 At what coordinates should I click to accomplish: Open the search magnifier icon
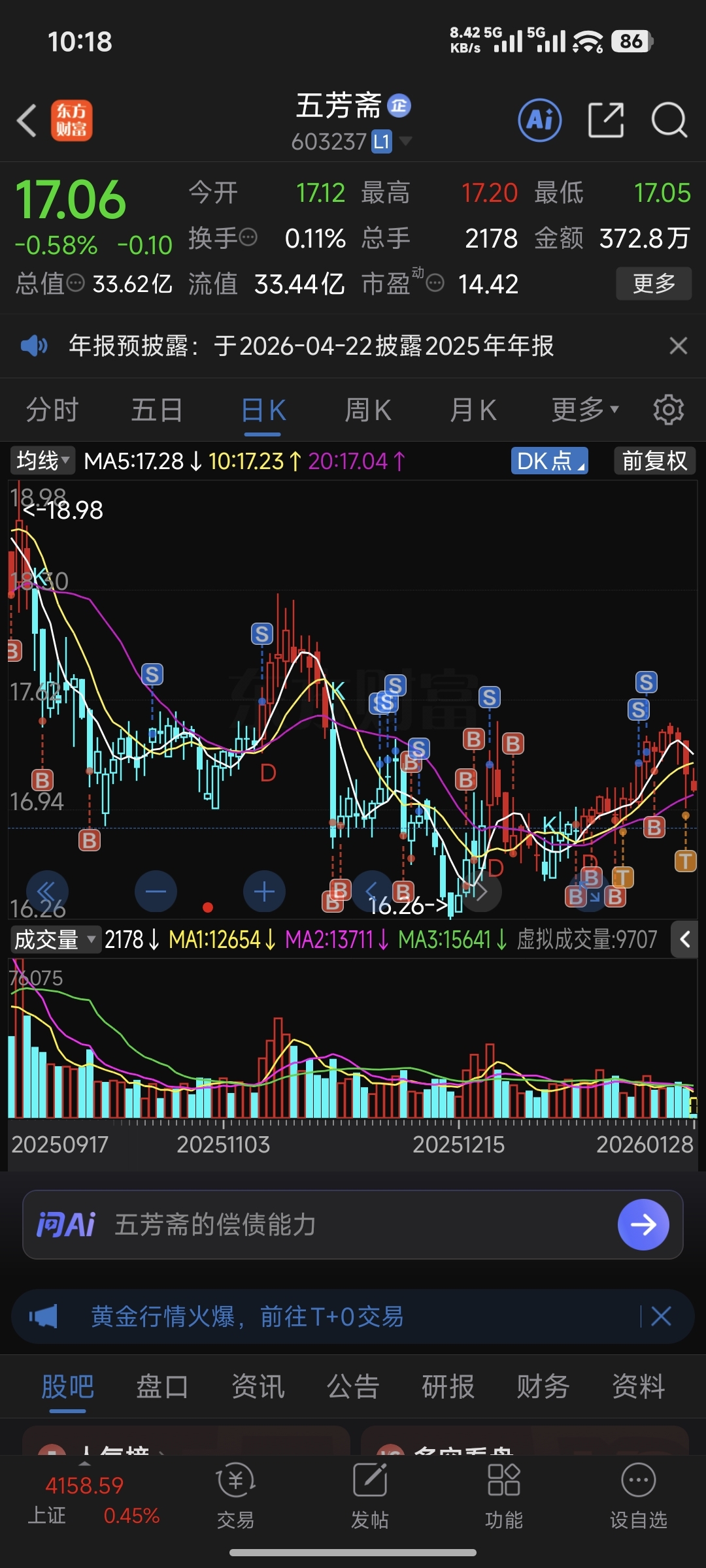[x=669, y=120]
